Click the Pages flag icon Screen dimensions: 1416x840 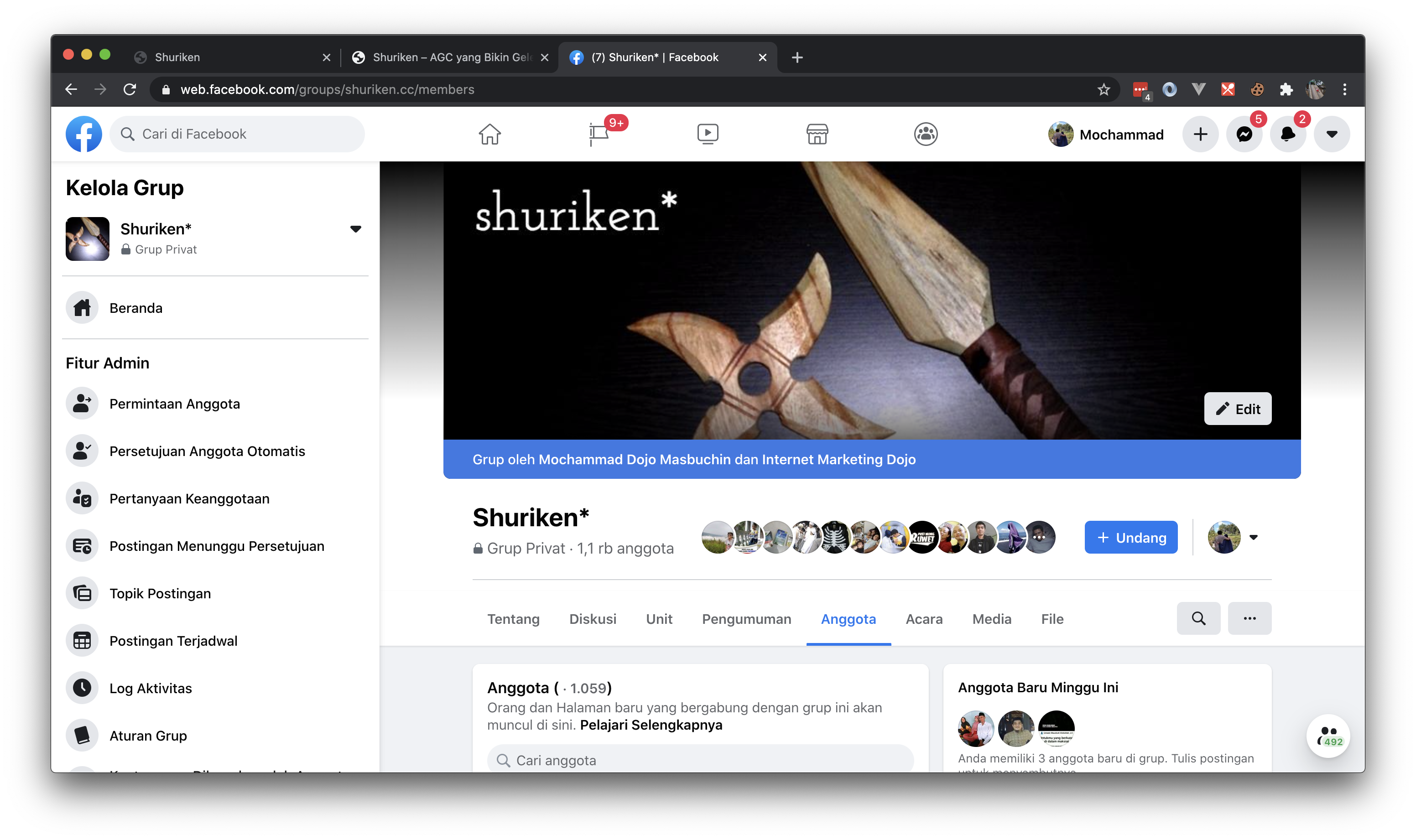pos(599,134)
